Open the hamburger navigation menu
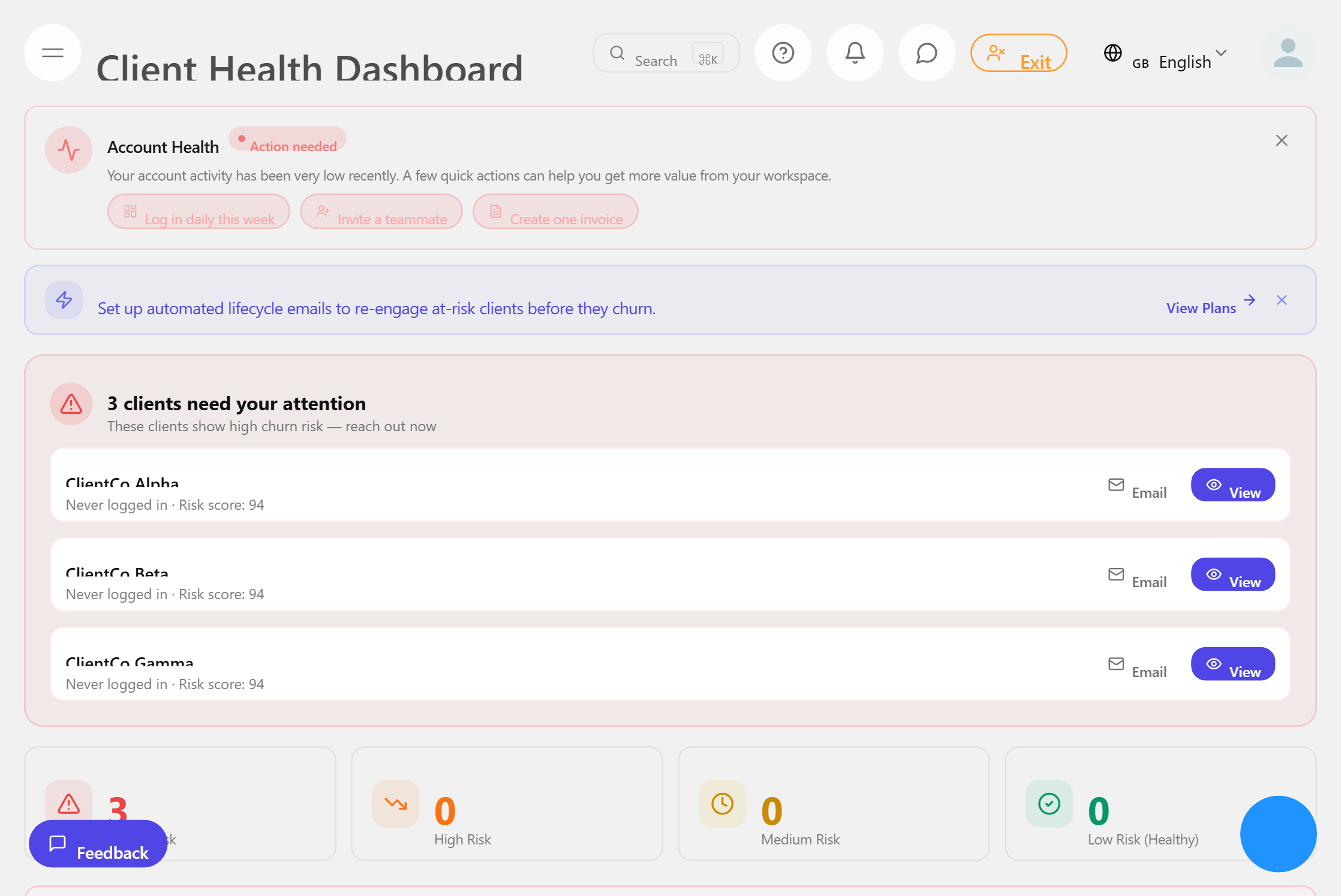Viewport: 1341px width, 896px height. 52,53
